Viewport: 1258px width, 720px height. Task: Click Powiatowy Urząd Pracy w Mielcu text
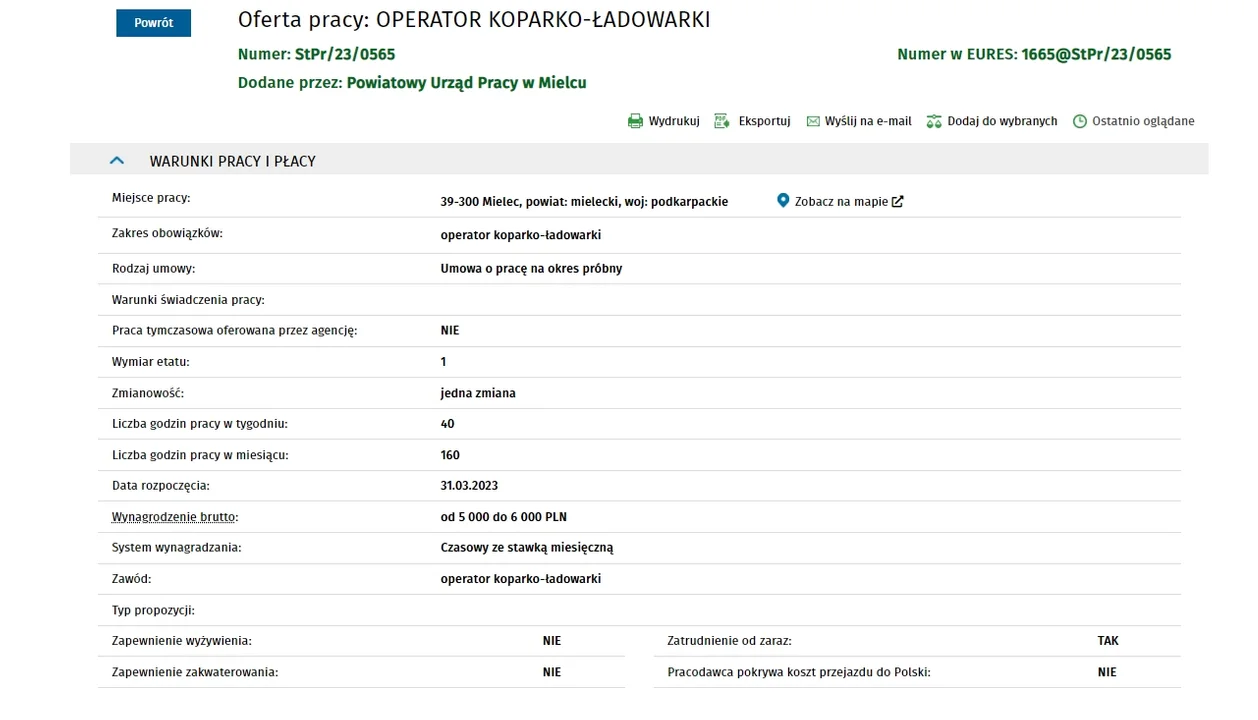pos(466,83)
